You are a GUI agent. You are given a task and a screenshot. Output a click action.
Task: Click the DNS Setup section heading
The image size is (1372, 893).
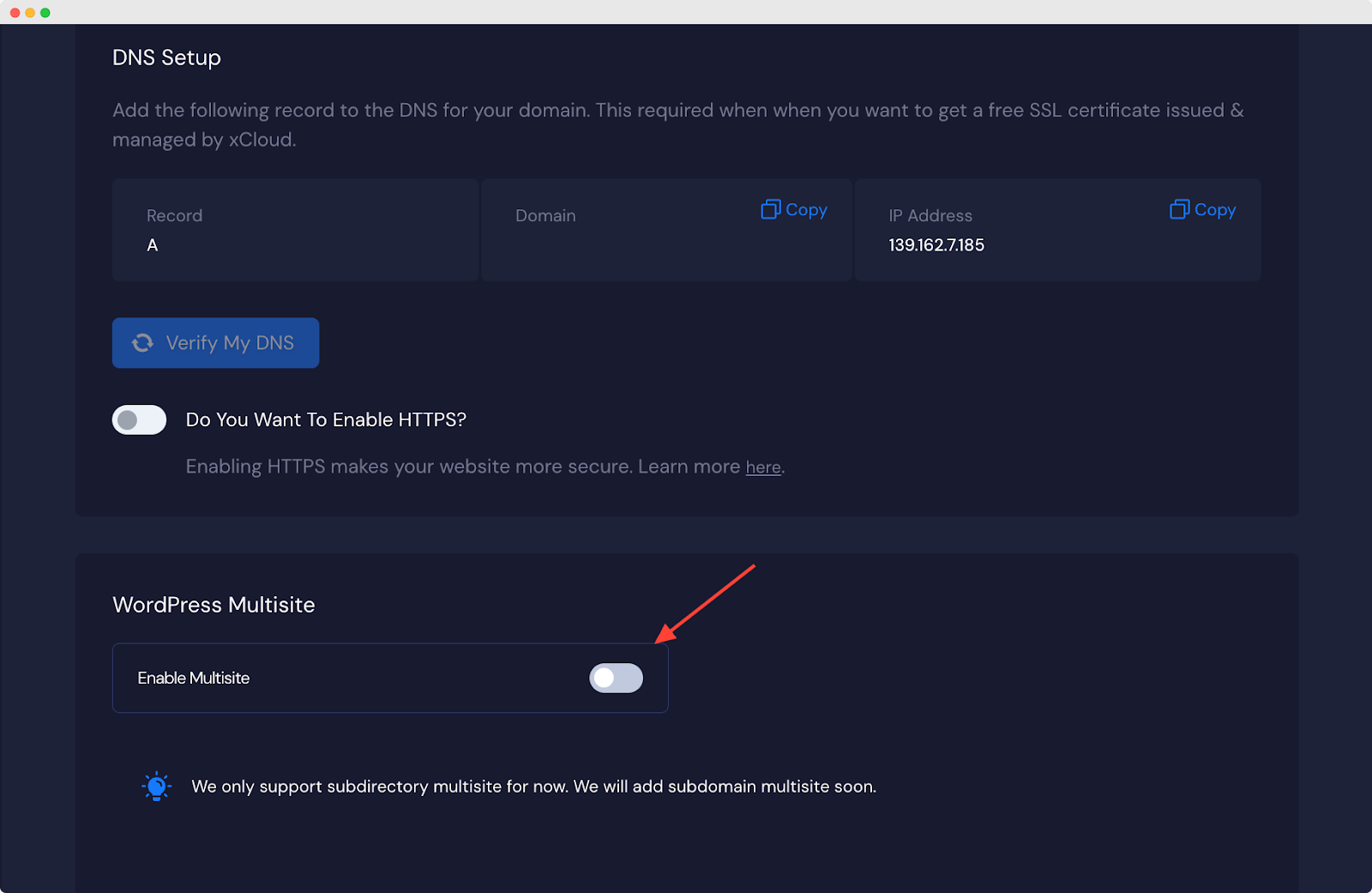tap(165, 57)
